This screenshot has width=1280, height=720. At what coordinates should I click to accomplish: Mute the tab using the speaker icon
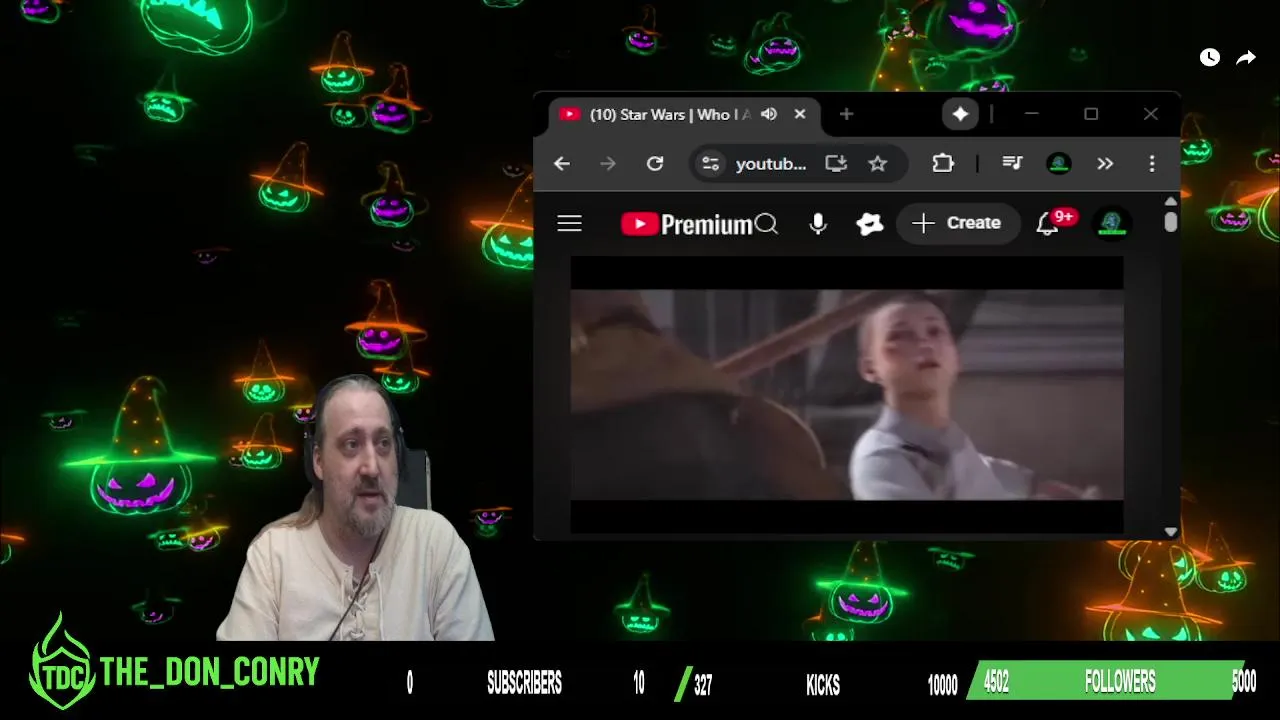coord(769,114)
